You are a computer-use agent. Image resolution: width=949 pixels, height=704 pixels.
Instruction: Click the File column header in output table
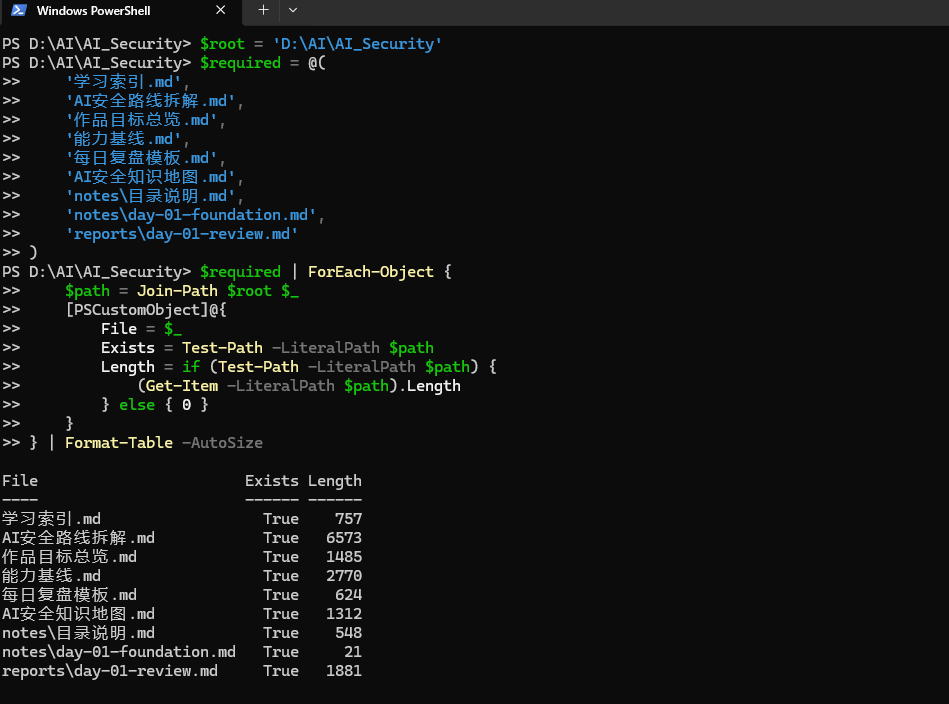20,481
